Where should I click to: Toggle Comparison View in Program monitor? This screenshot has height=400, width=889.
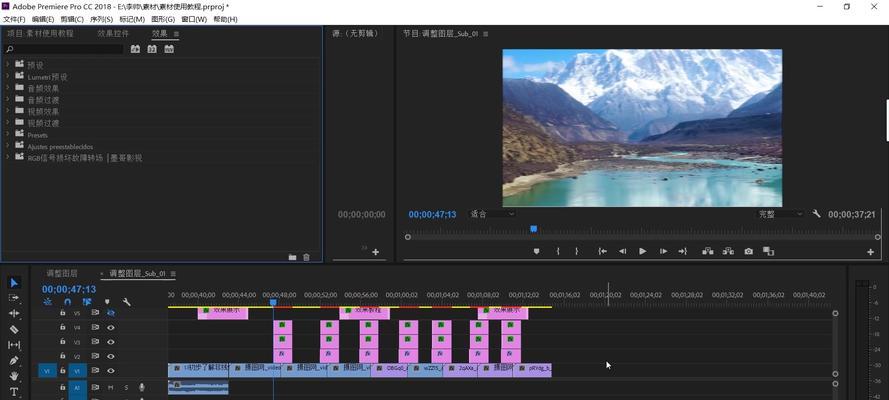768,251
